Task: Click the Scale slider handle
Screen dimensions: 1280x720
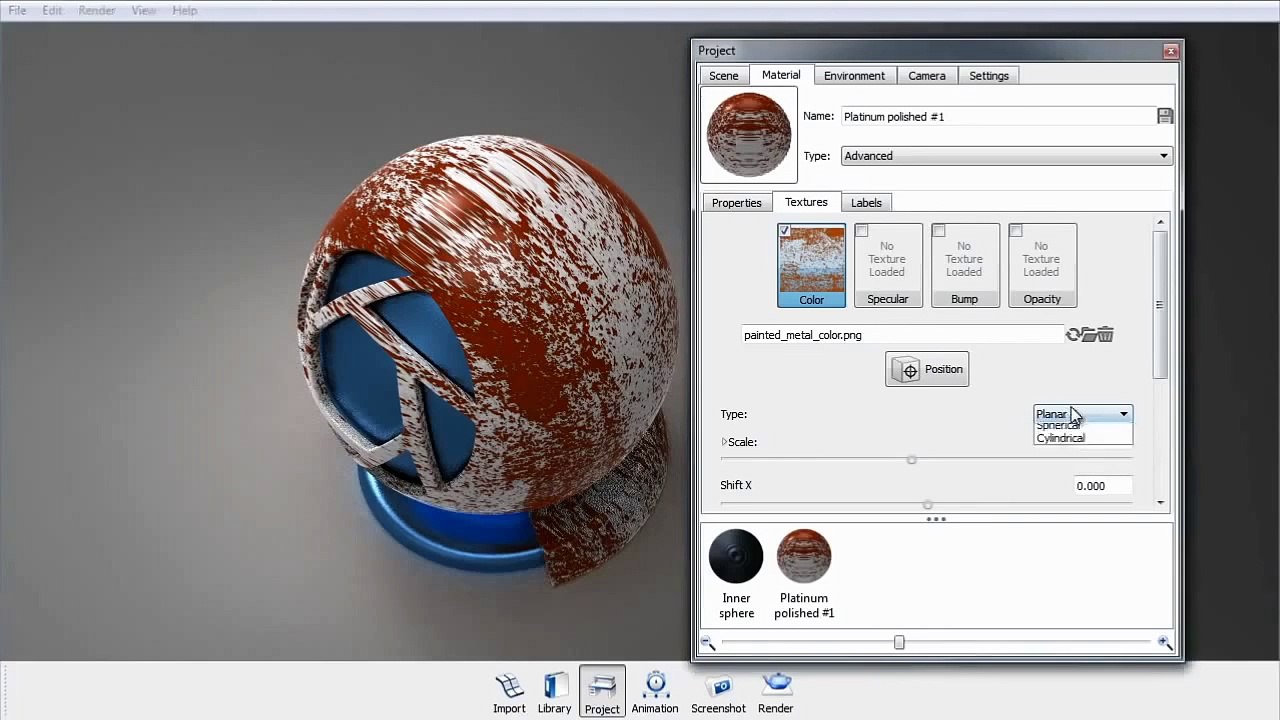Action: tap(911, 460)
